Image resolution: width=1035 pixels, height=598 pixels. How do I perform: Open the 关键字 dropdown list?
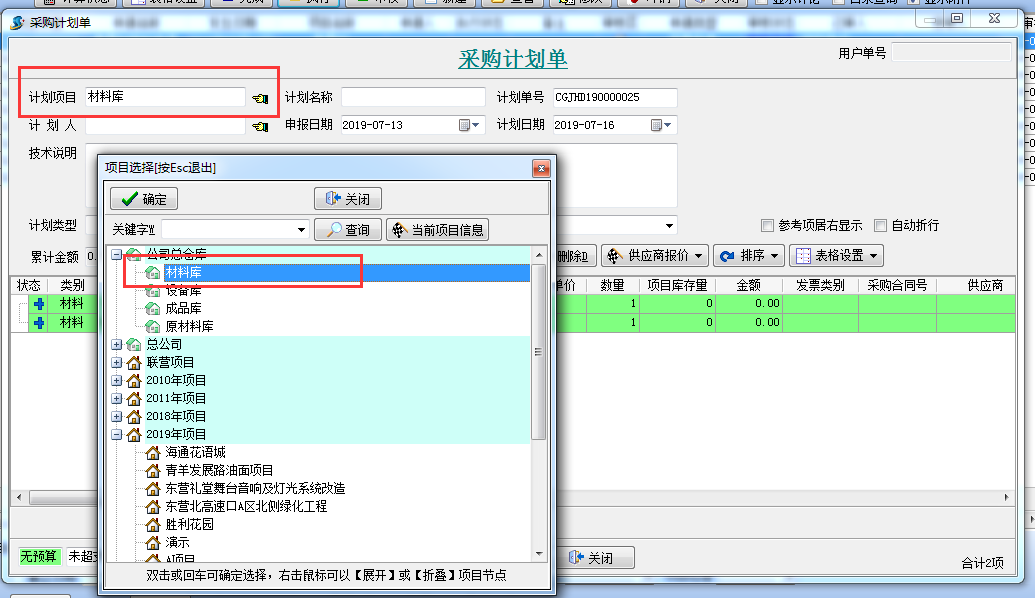pyautogui.click(x=301, y=230)
